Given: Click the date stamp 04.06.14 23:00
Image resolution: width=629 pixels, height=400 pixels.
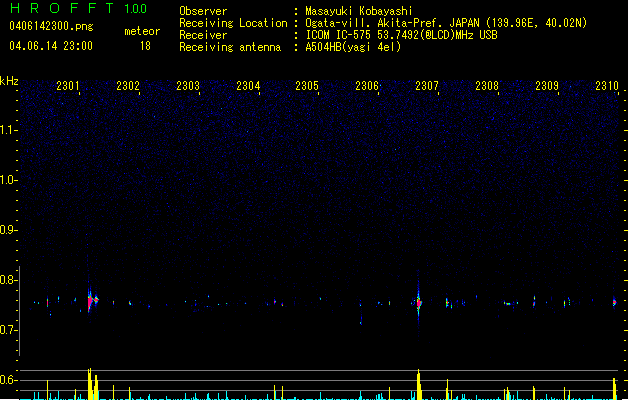Looking at the screenshot, I should coord(51,46).
